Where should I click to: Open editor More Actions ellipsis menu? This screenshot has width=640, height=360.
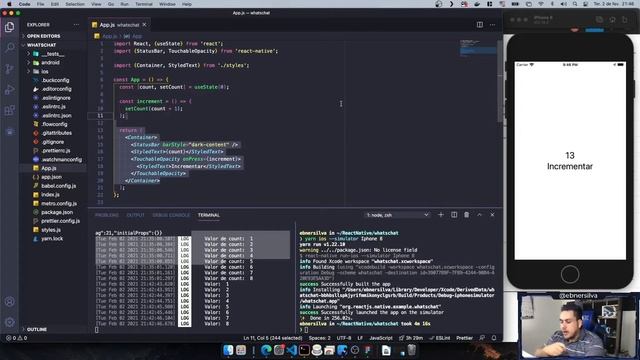click(492, 24)
